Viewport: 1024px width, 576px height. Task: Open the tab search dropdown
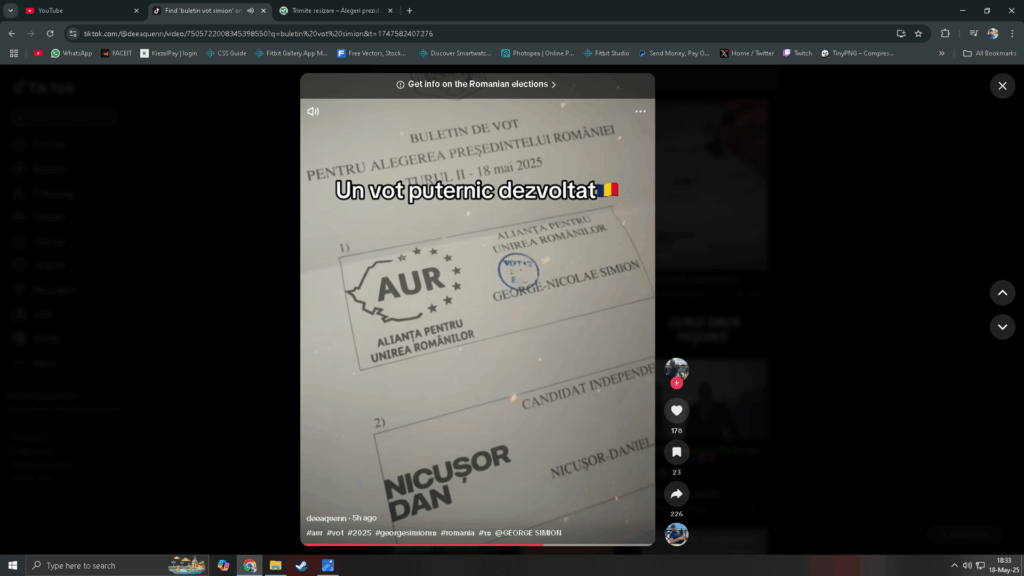tap(10, 10)
